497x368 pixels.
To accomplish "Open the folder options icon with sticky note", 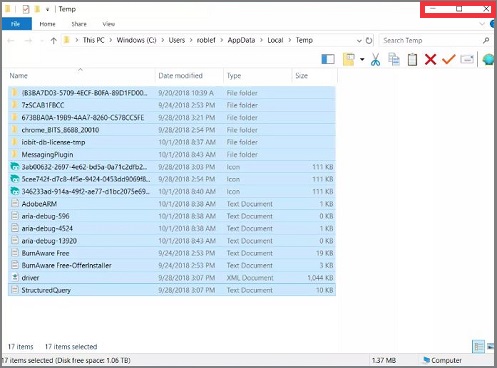I will pos(348,59).
